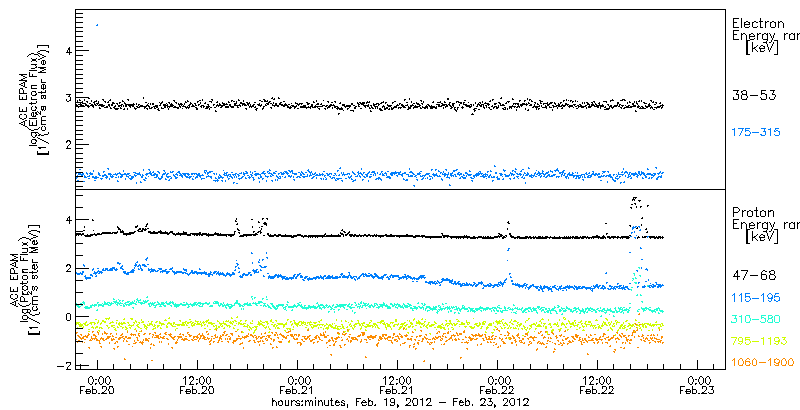Select the blue 115-195 proton energy label
This screenshot has height=410, width=800.
756,297
